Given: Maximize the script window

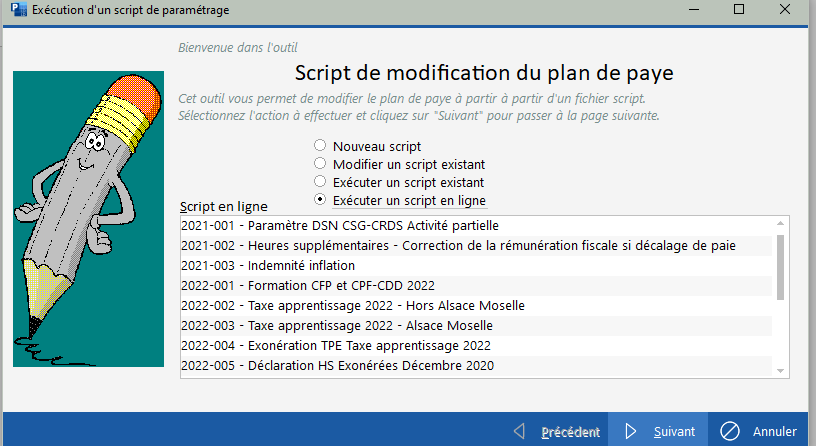Looking at the screenshot, I should coord(738,9).
